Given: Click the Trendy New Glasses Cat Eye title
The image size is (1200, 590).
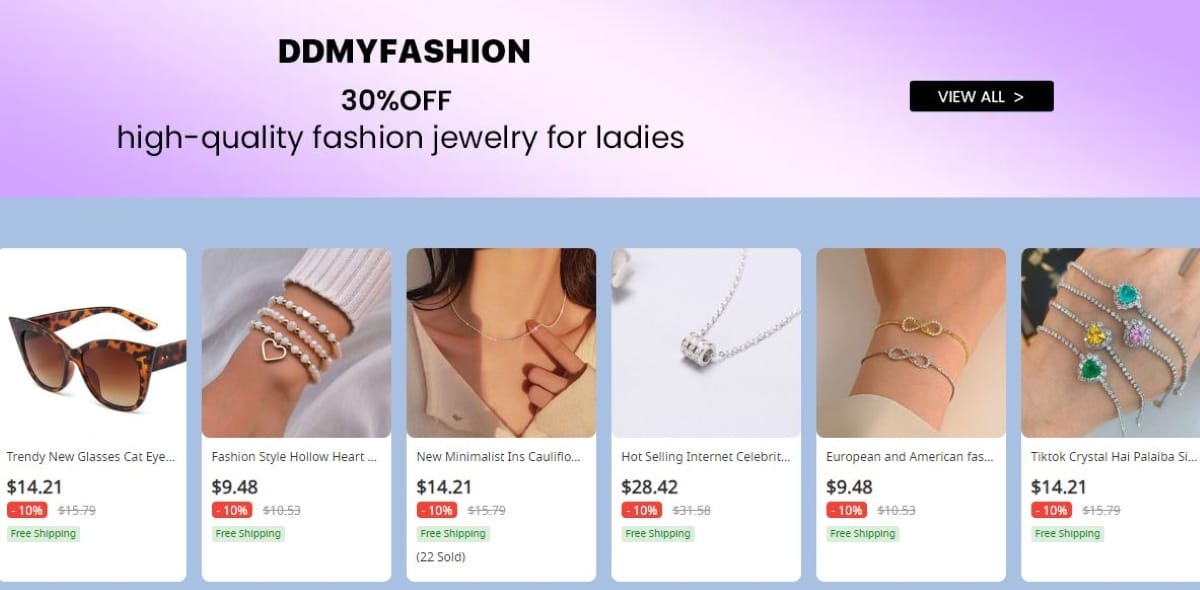Looking at the screenshot, I should 91,457.
